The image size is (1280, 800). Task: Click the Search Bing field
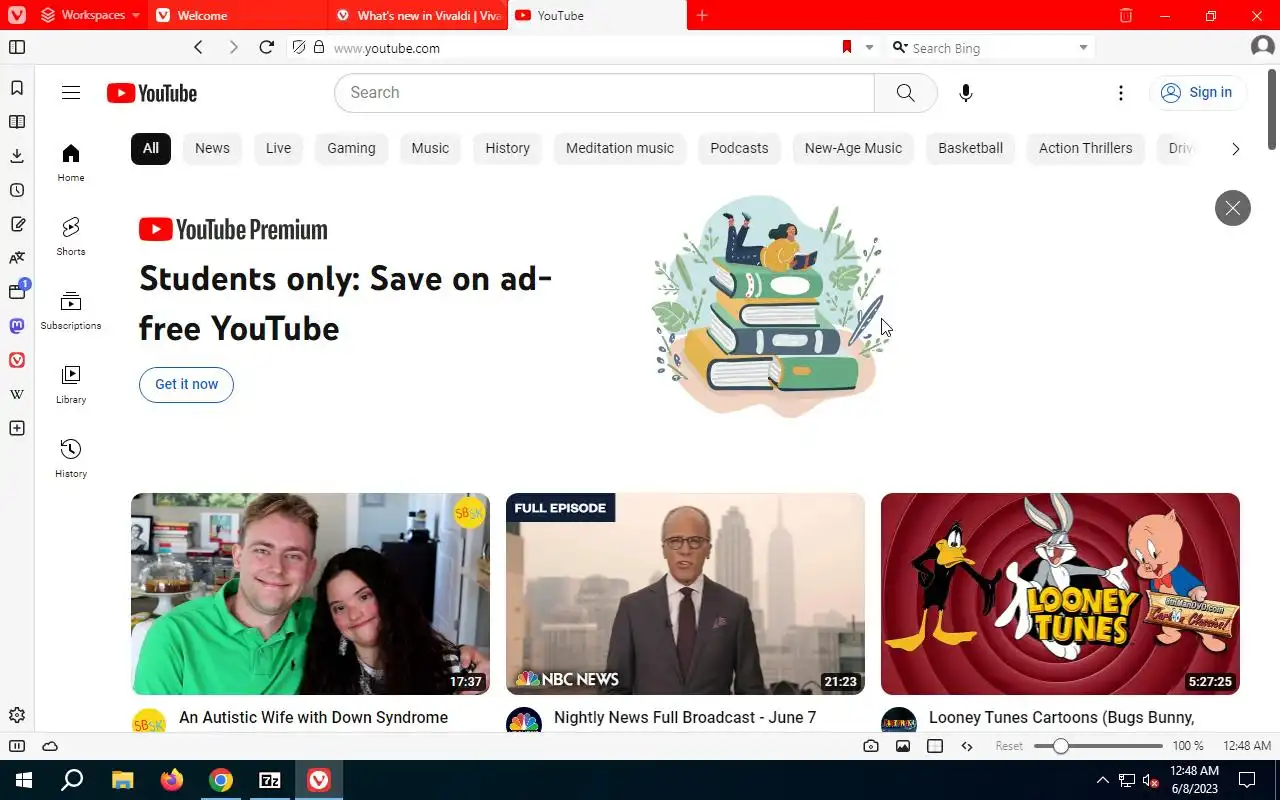pyautogui.click(x=990, y=48)
